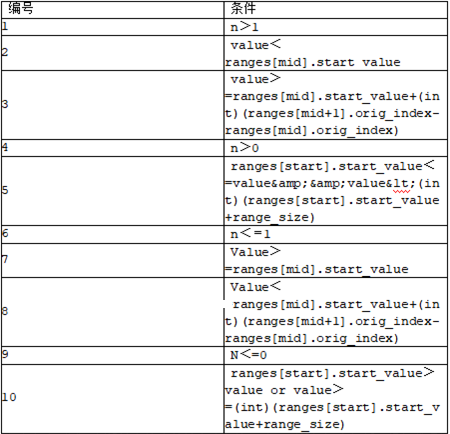The height and width of the screenshot is (434, 450).
Task: Click the condition cell n>1
Action: [336, 27]
